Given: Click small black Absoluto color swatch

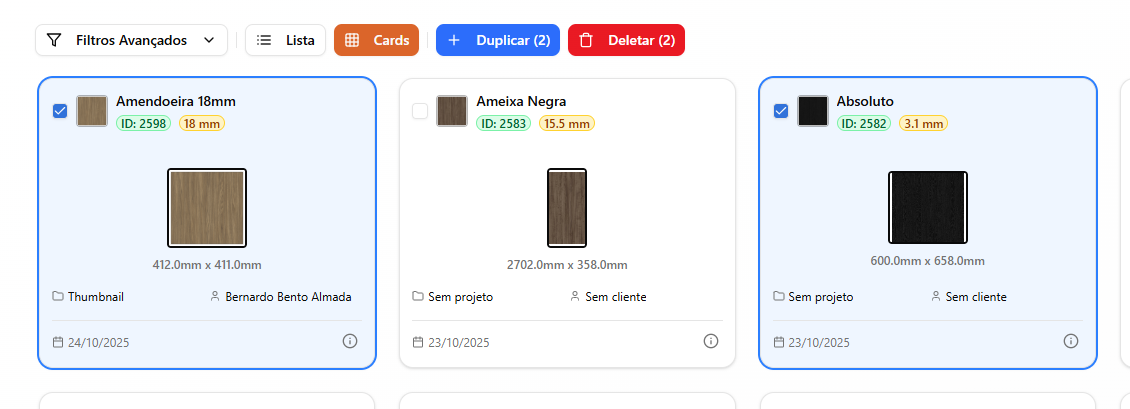Looking at the screenshot, I should pyautogui.click(x=813, y=111).
